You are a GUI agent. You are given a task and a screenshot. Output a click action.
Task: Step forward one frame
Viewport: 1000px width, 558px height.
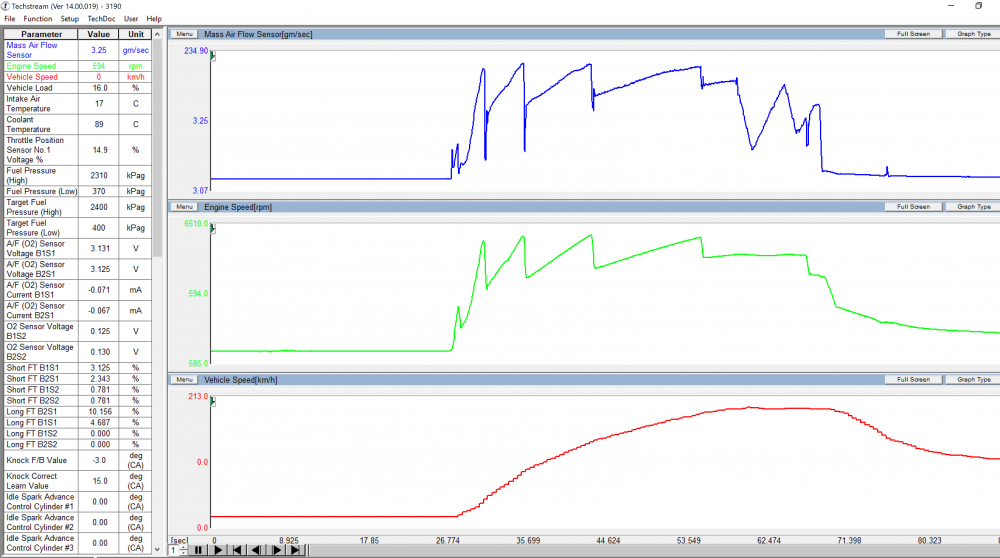coord(277,550)
